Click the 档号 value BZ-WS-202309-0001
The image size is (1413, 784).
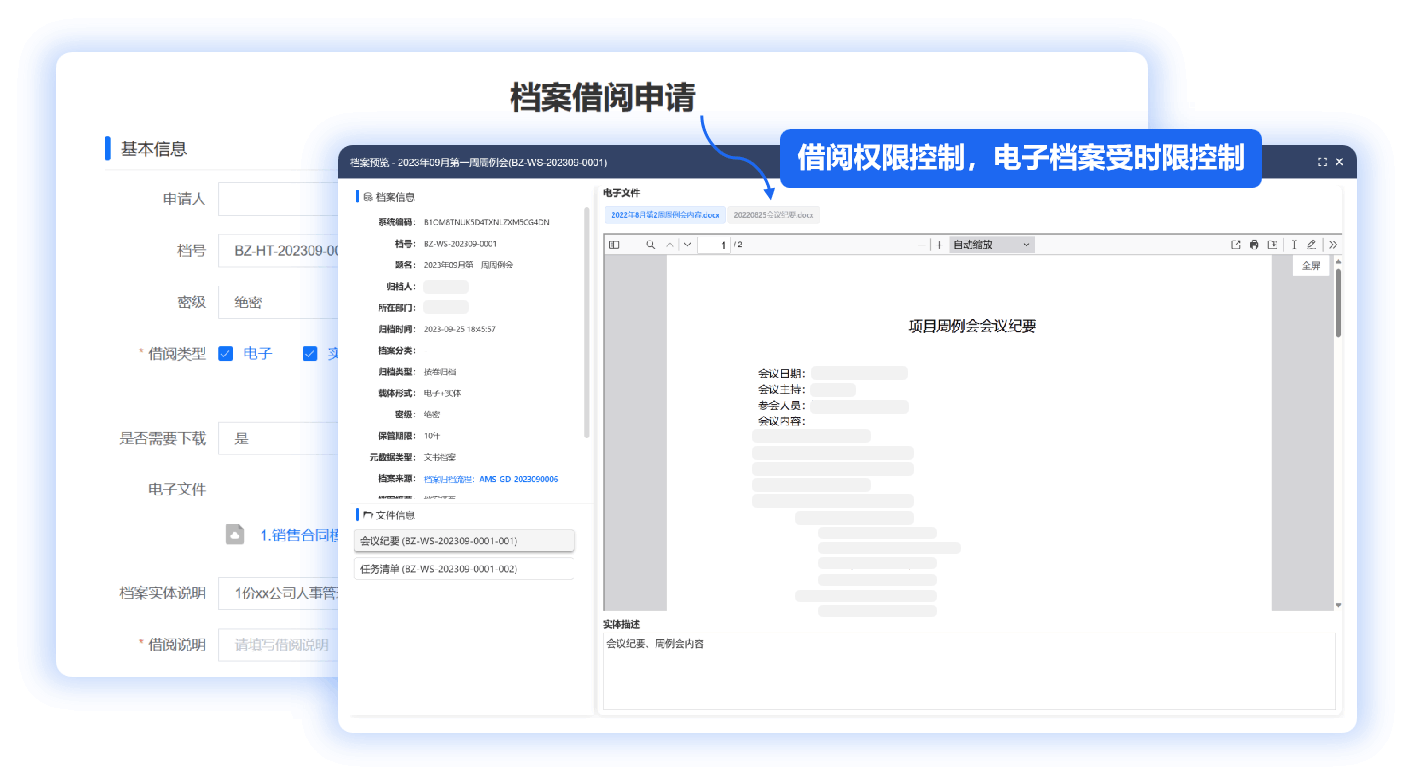(x=461, y=243)
